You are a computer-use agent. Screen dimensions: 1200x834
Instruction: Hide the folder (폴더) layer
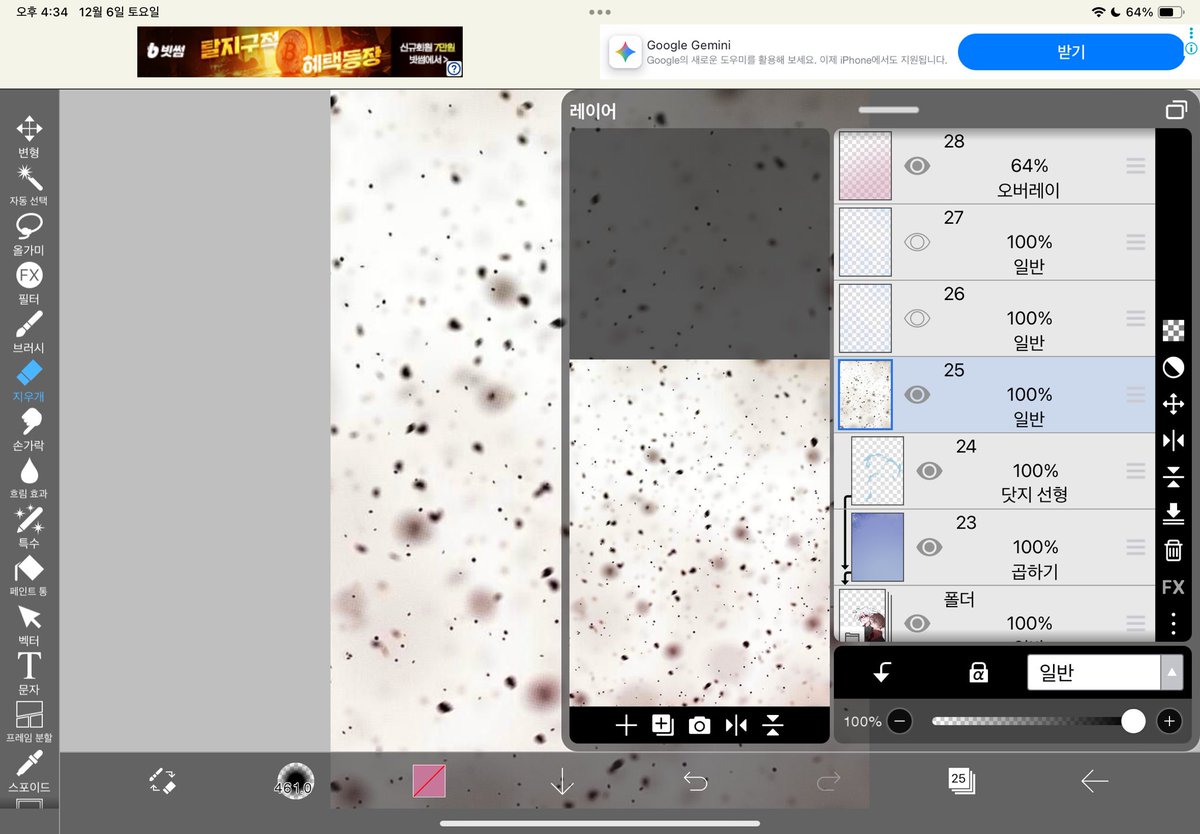pos(917,623)
